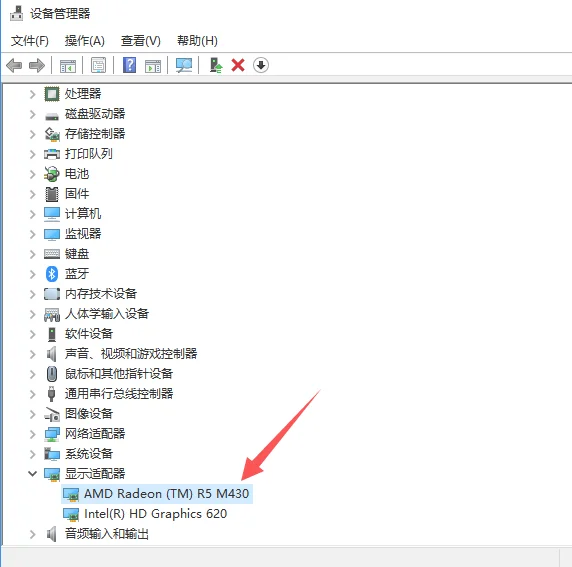Expand the 网络适配器 node

coord(32,434)
